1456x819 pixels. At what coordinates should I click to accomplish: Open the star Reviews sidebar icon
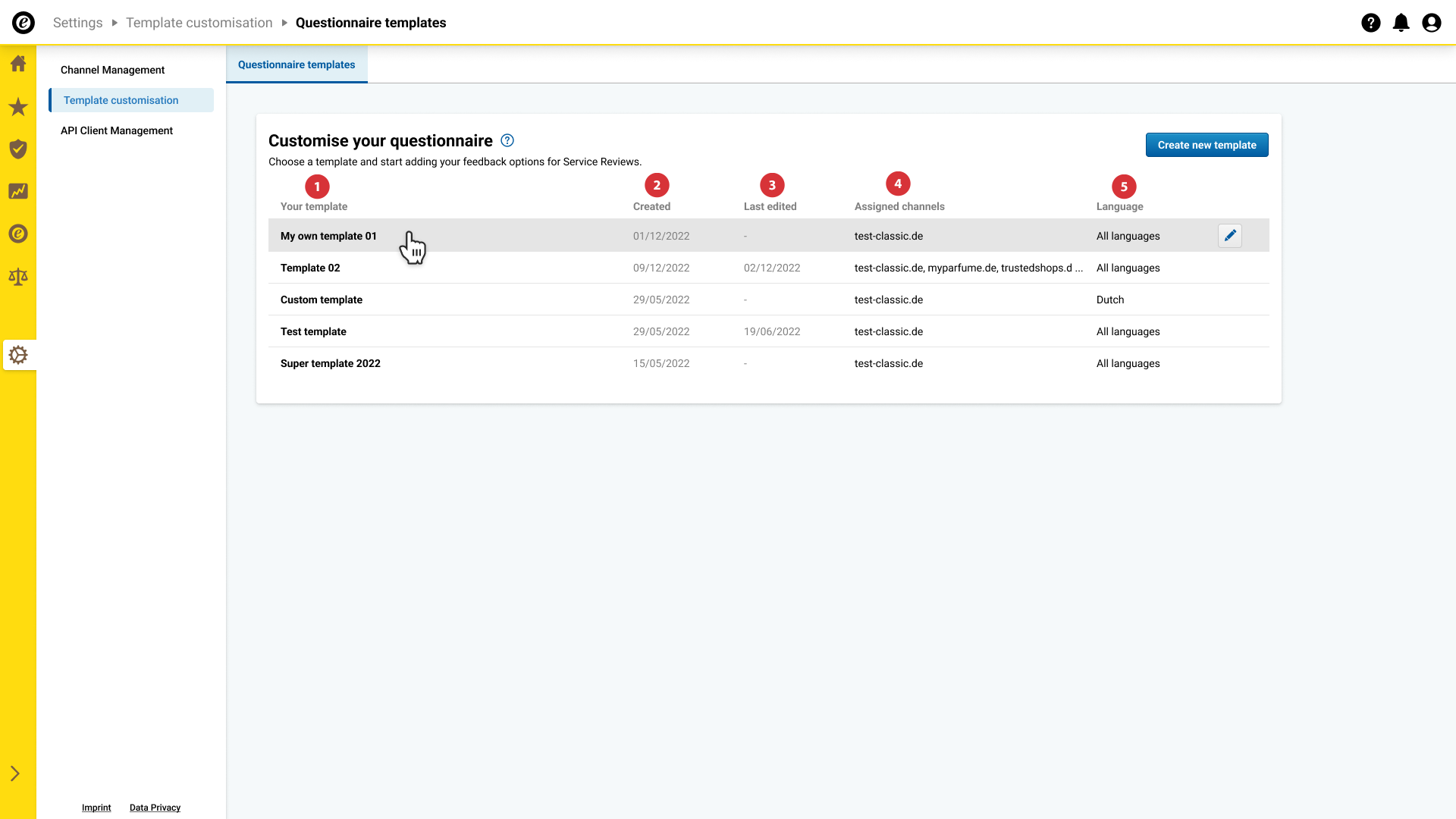click(x=18, y=107)
